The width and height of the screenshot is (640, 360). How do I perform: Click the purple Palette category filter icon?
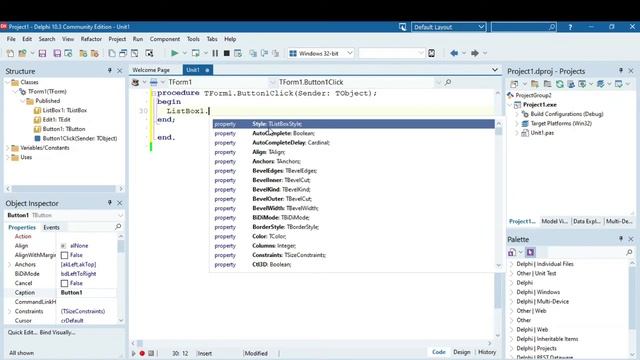click(x=530, y=252)
